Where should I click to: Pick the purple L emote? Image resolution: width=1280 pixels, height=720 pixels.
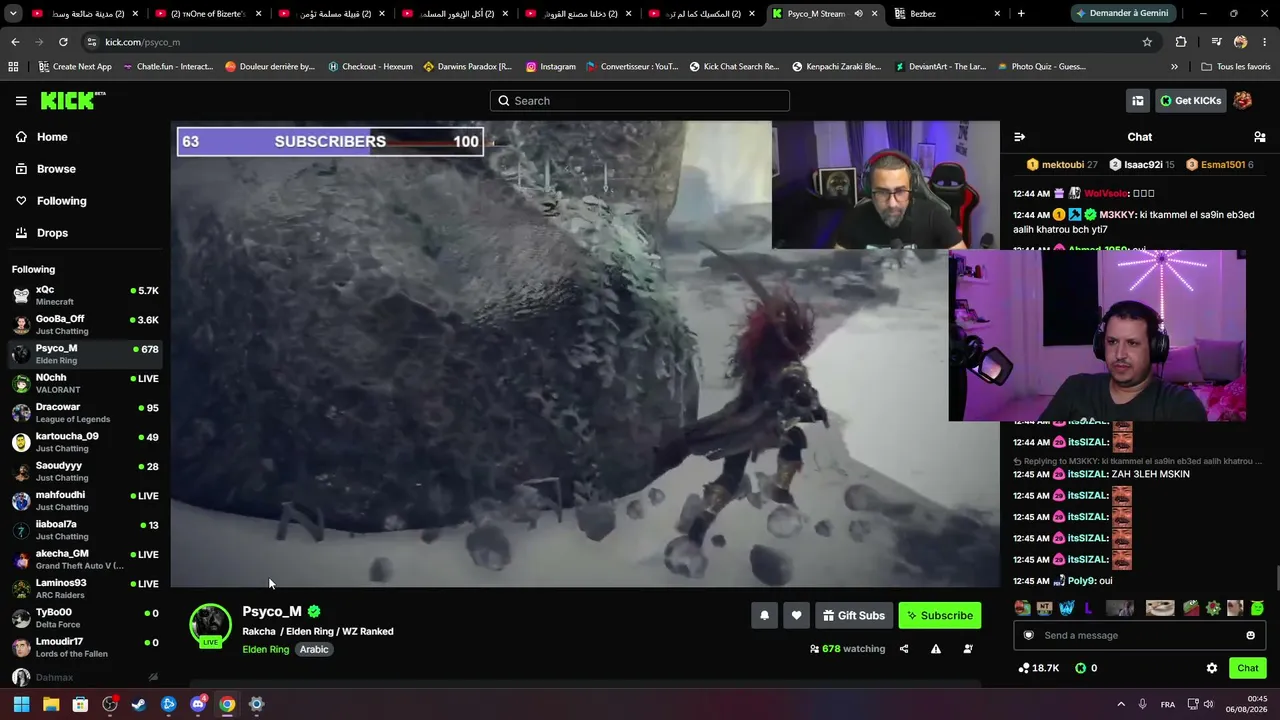1089,608
